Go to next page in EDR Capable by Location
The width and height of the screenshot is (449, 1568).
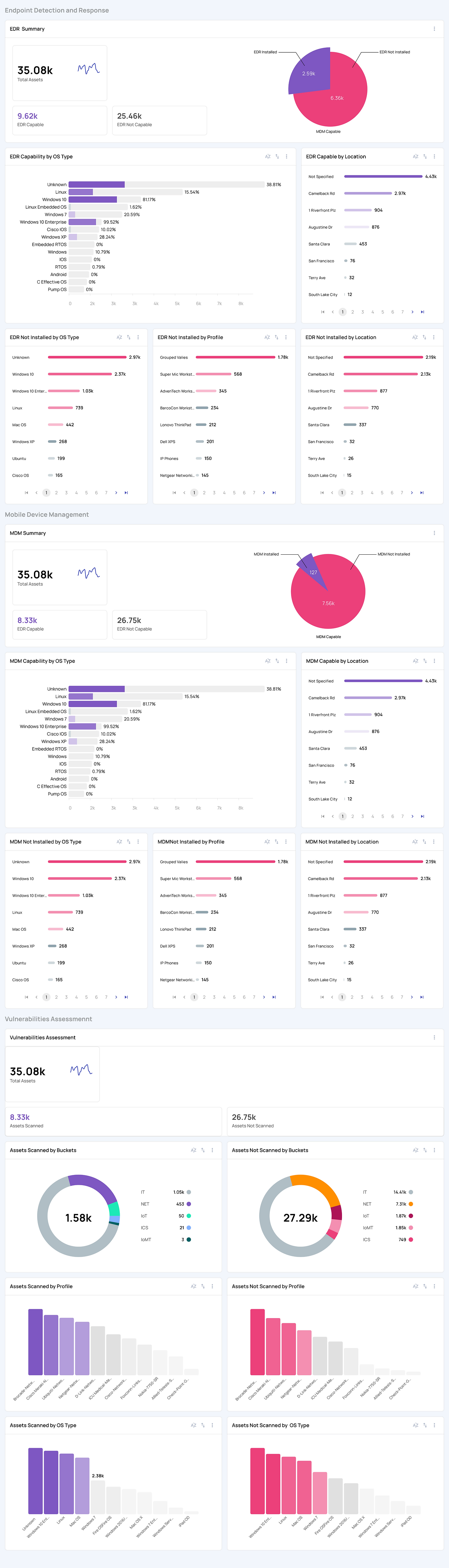(412, 312)
